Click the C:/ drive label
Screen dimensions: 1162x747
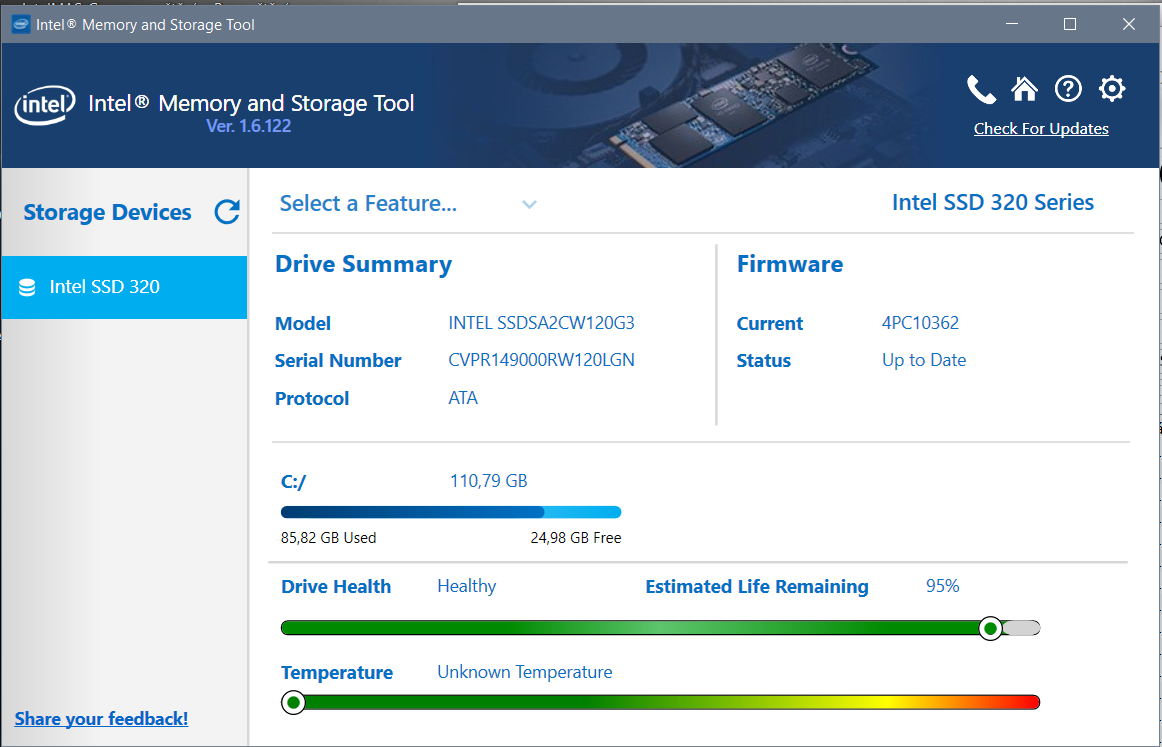[293, 482]
